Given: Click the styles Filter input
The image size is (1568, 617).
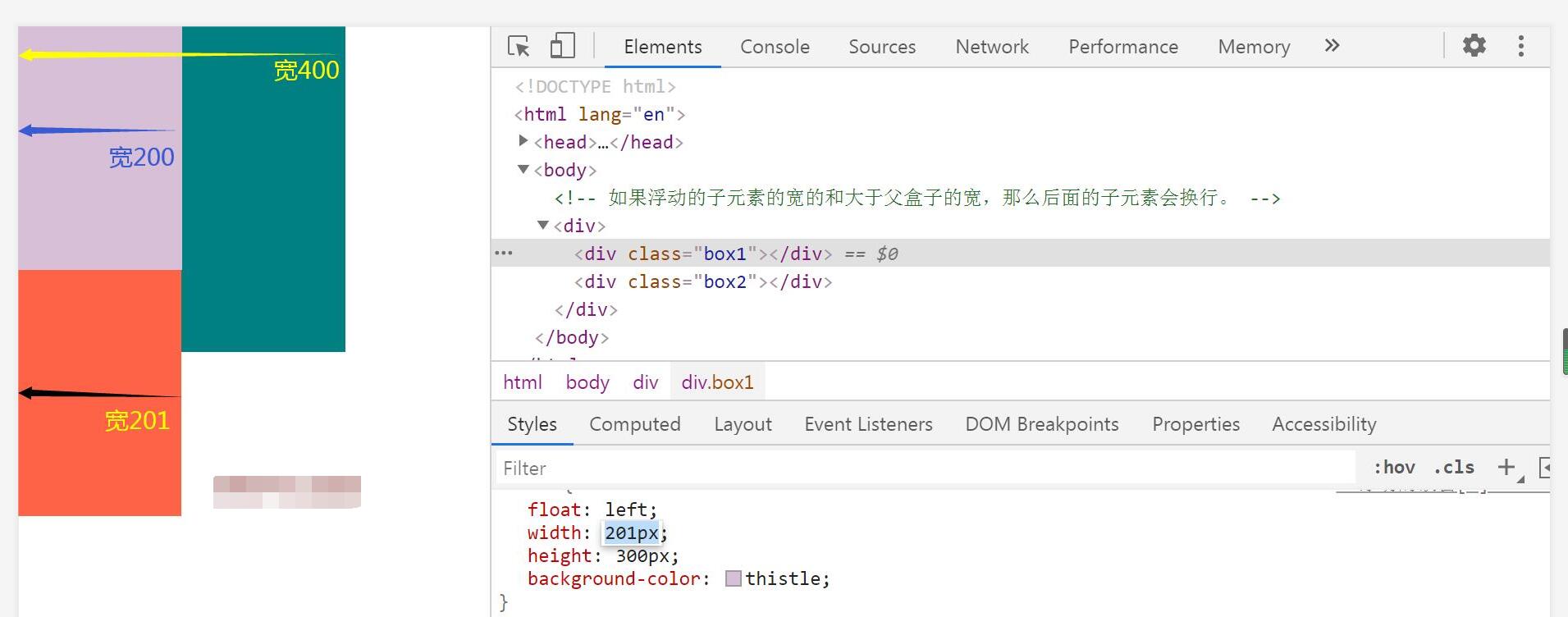Looking at the screenshot, I should (925, 468).
